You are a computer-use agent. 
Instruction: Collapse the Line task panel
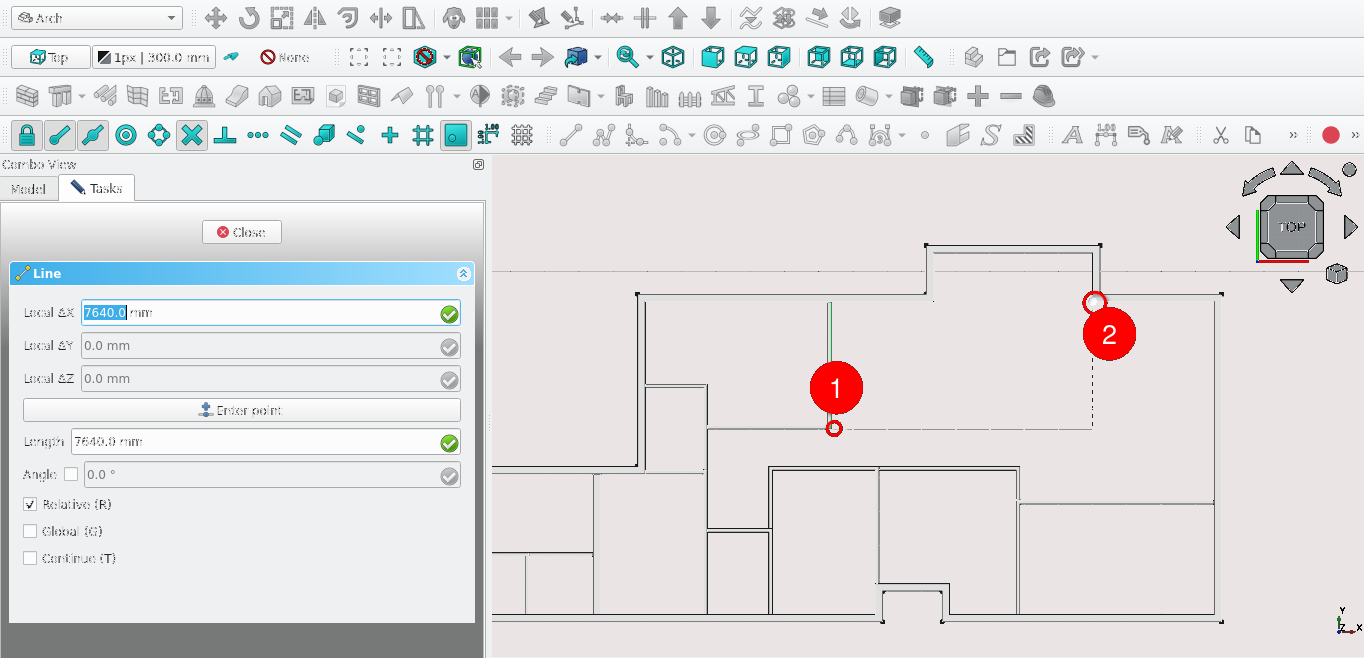tap(463, 273)
